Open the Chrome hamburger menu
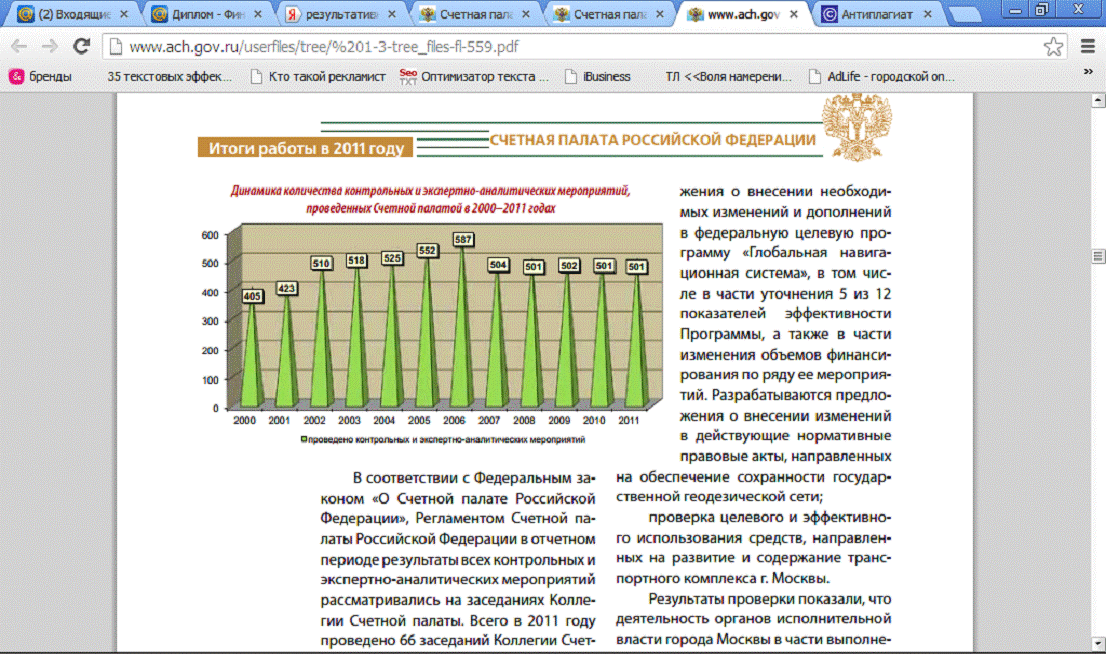 pos(1088,47)
